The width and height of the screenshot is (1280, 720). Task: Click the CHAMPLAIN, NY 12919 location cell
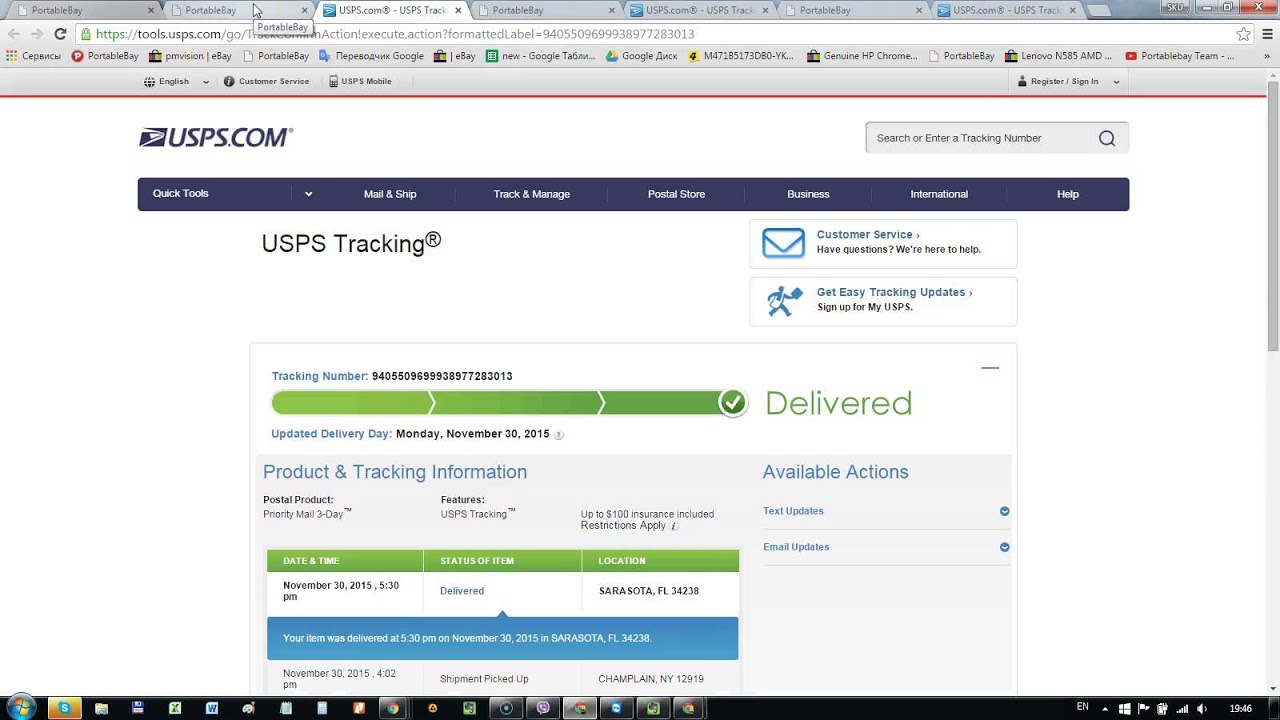(x=651, y=679)
